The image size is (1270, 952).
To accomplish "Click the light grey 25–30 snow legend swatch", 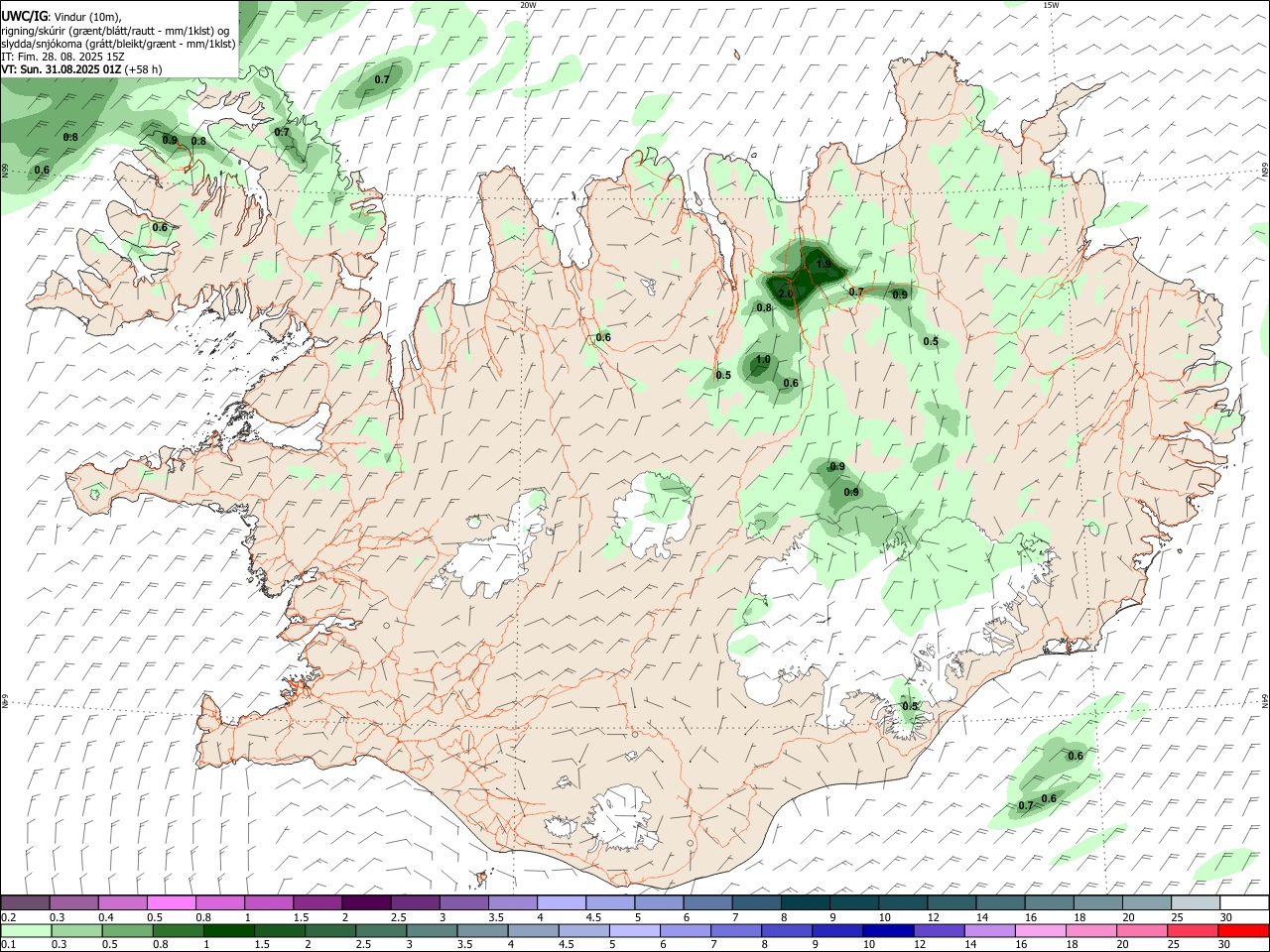I will (x=1196, y=902).
